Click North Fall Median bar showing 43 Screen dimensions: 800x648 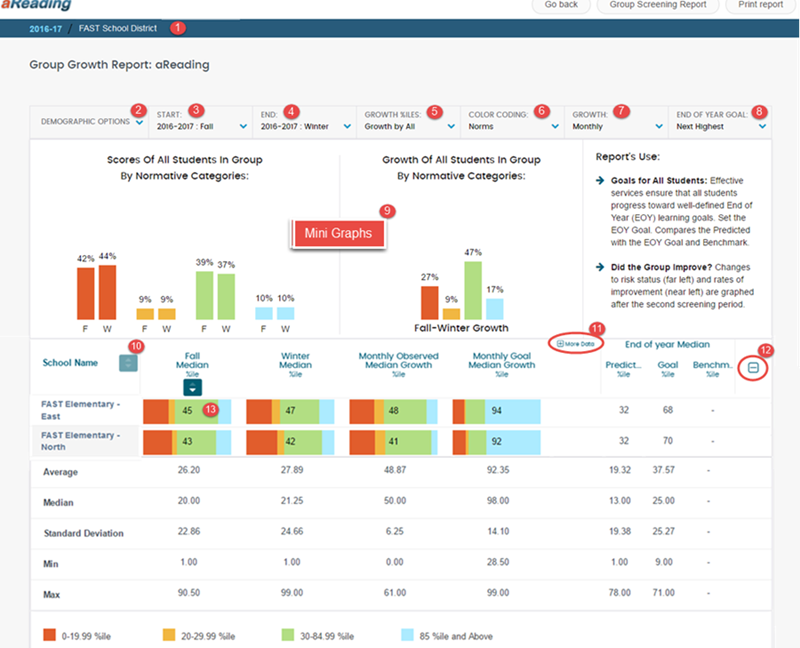187,442
